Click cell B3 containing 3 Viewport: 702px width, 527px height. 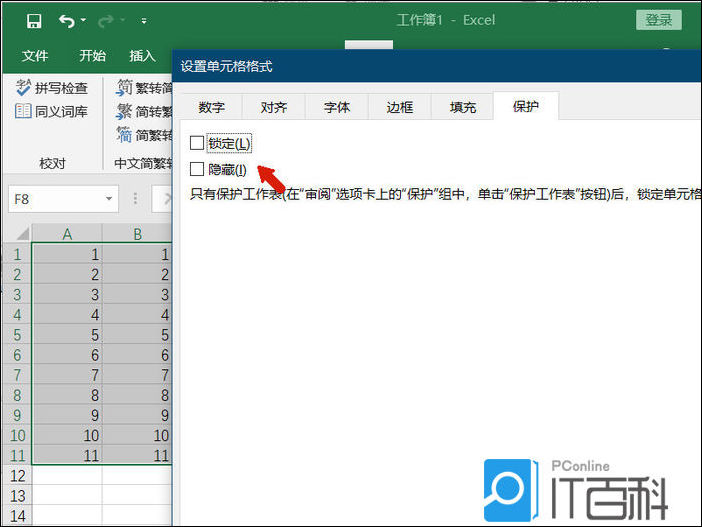point(137,295)
